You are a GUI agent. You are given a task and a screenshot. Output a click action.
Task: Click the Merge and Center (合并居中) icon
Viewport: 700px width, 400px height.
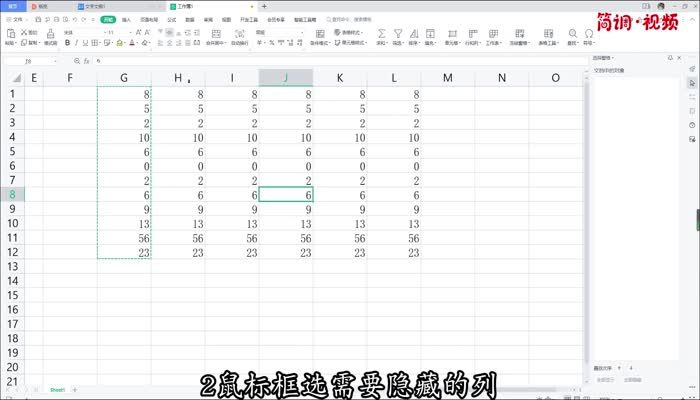215,34
